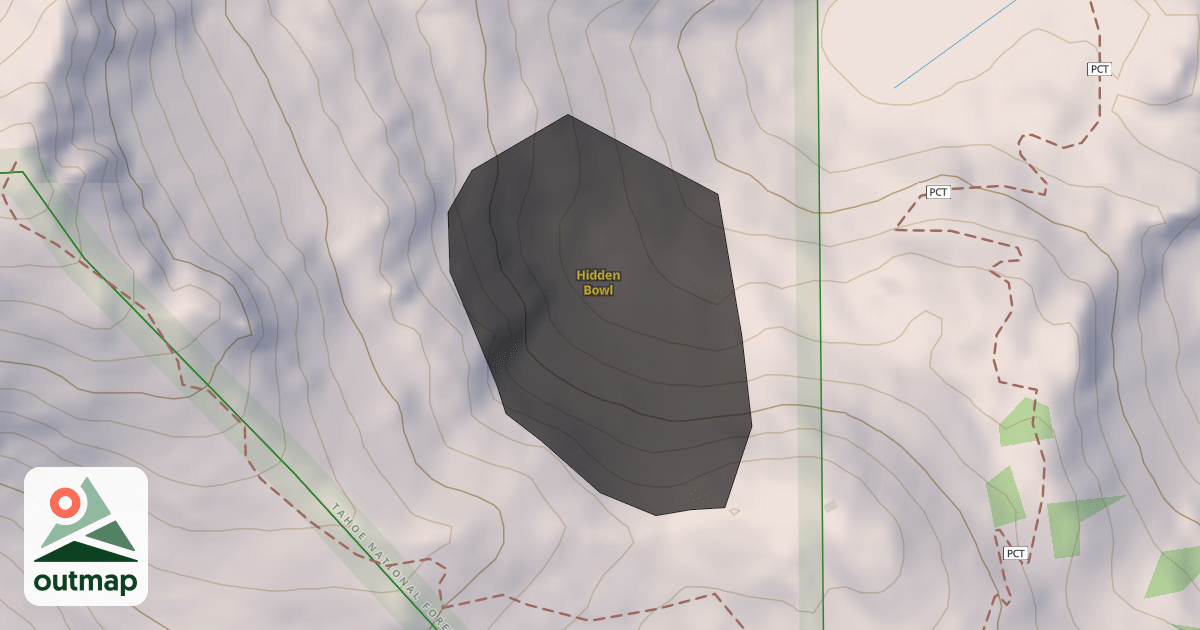This screenshot has width=1200, height=630.
Task: Click the outmap logo badge
Action: pyautogui.click(x=86, y=536)
